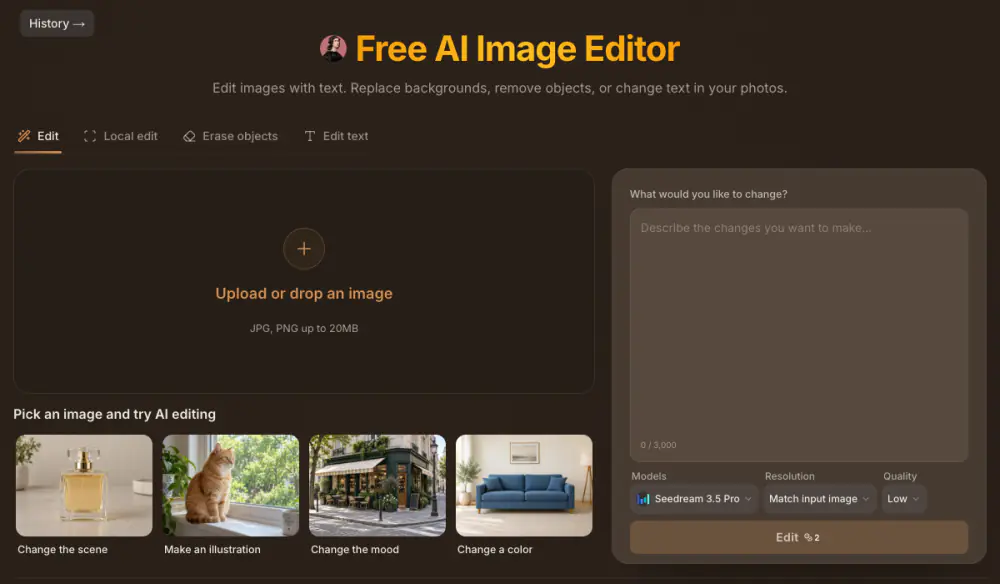
Task: Focus the Describe the changes text box
Action: (x=799, y=335)
